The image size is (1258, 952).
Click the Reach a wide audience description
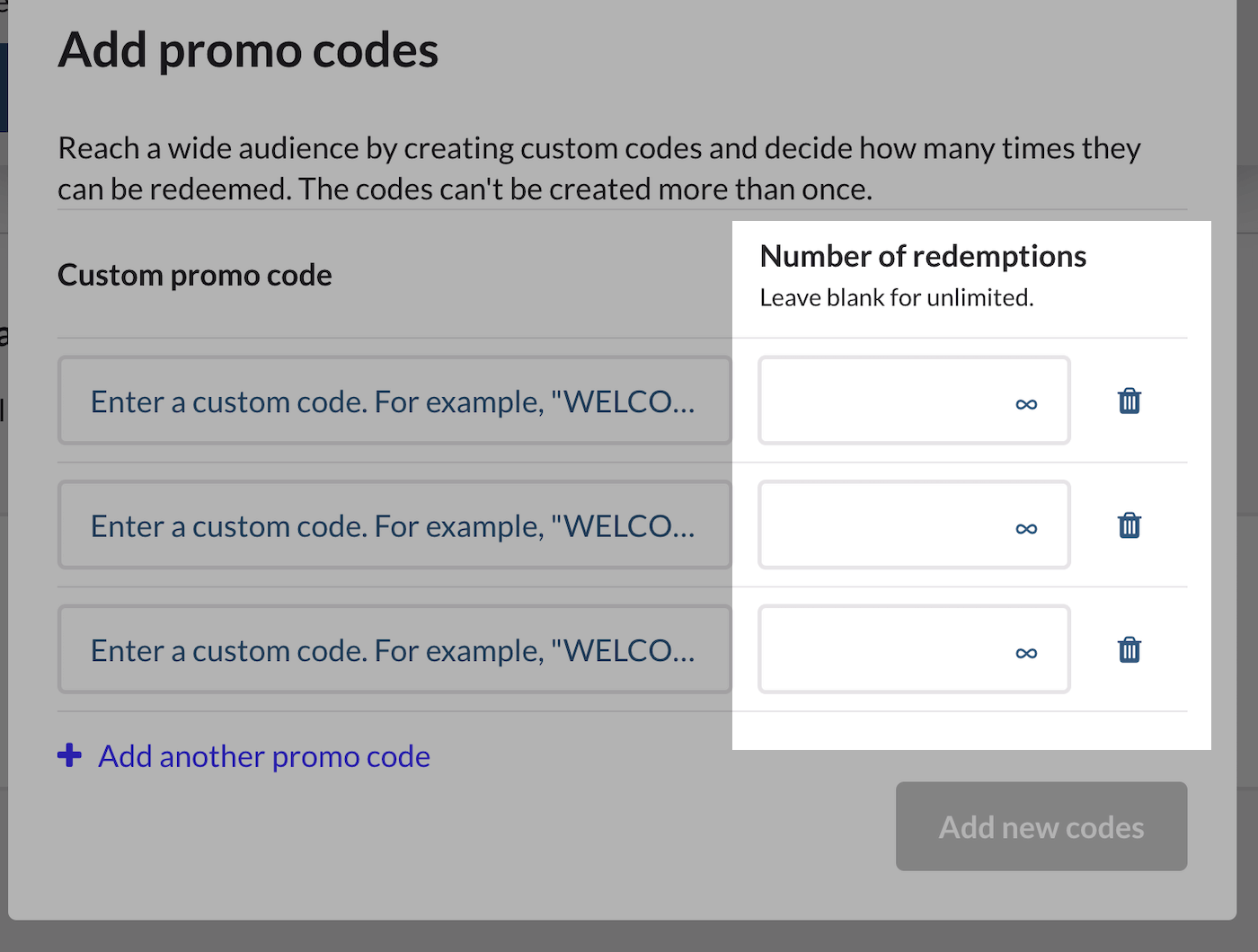tap(598, 168)
